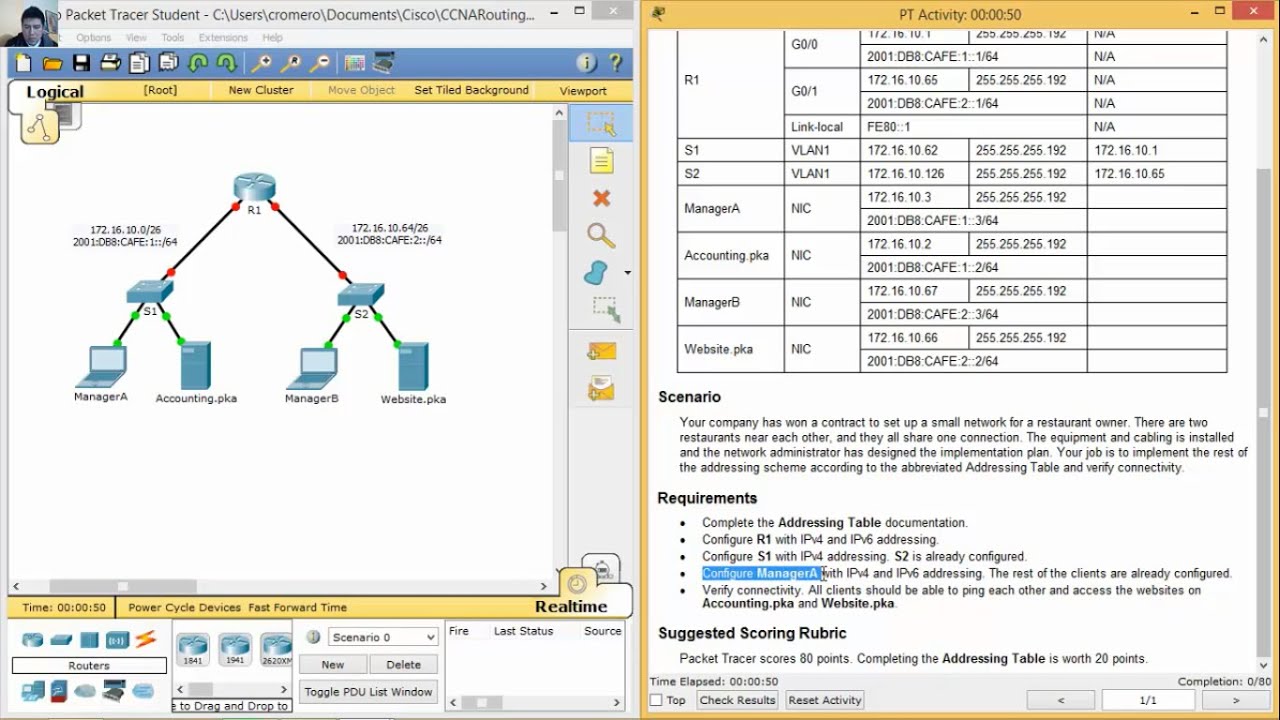This screenshot has width=1280, height=720.
Task: Add Complex PDU with open envelope icon
Action: (602, 388)
